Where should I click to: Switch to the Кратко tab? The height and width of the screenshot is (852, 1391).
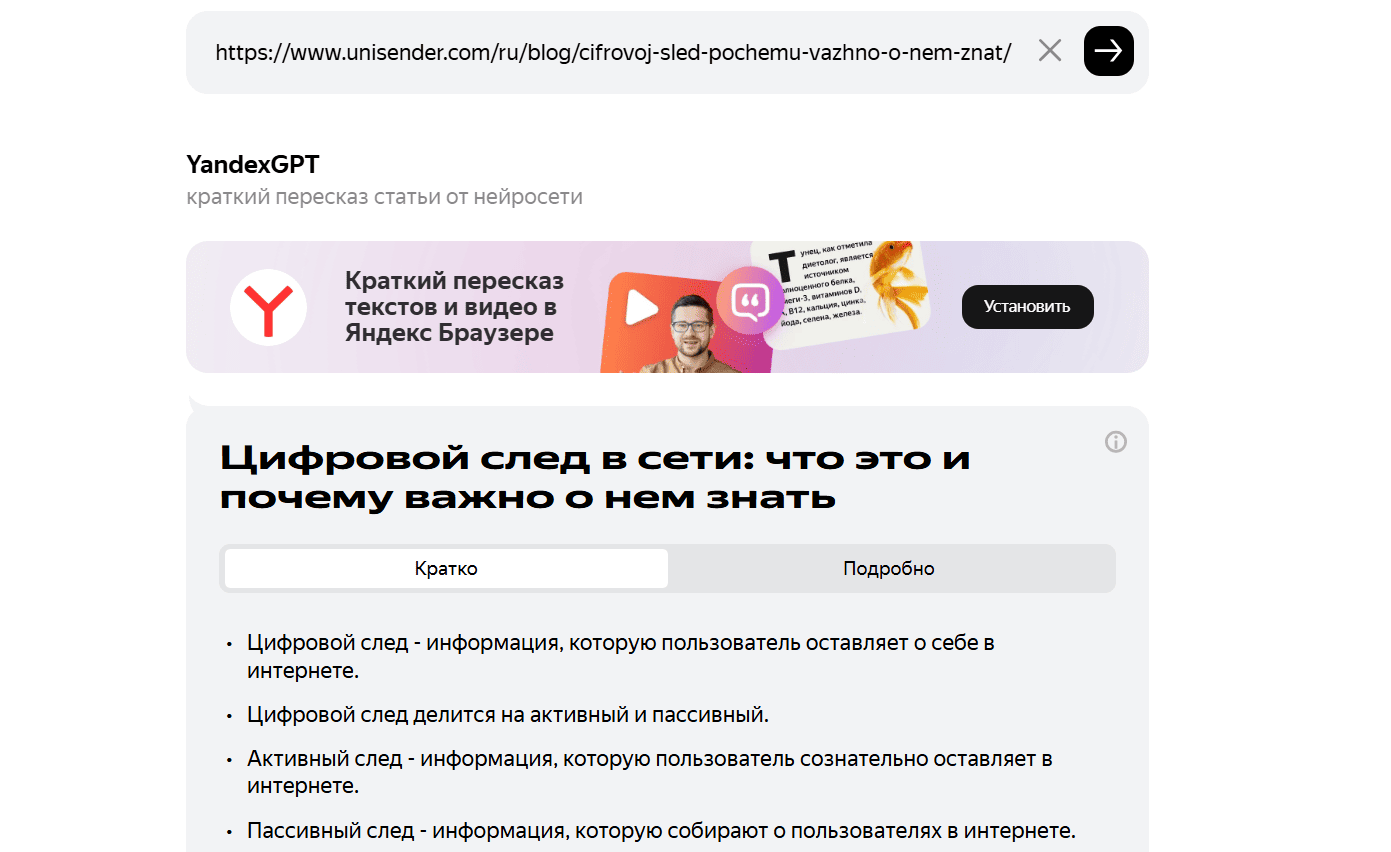coord(446,568)
